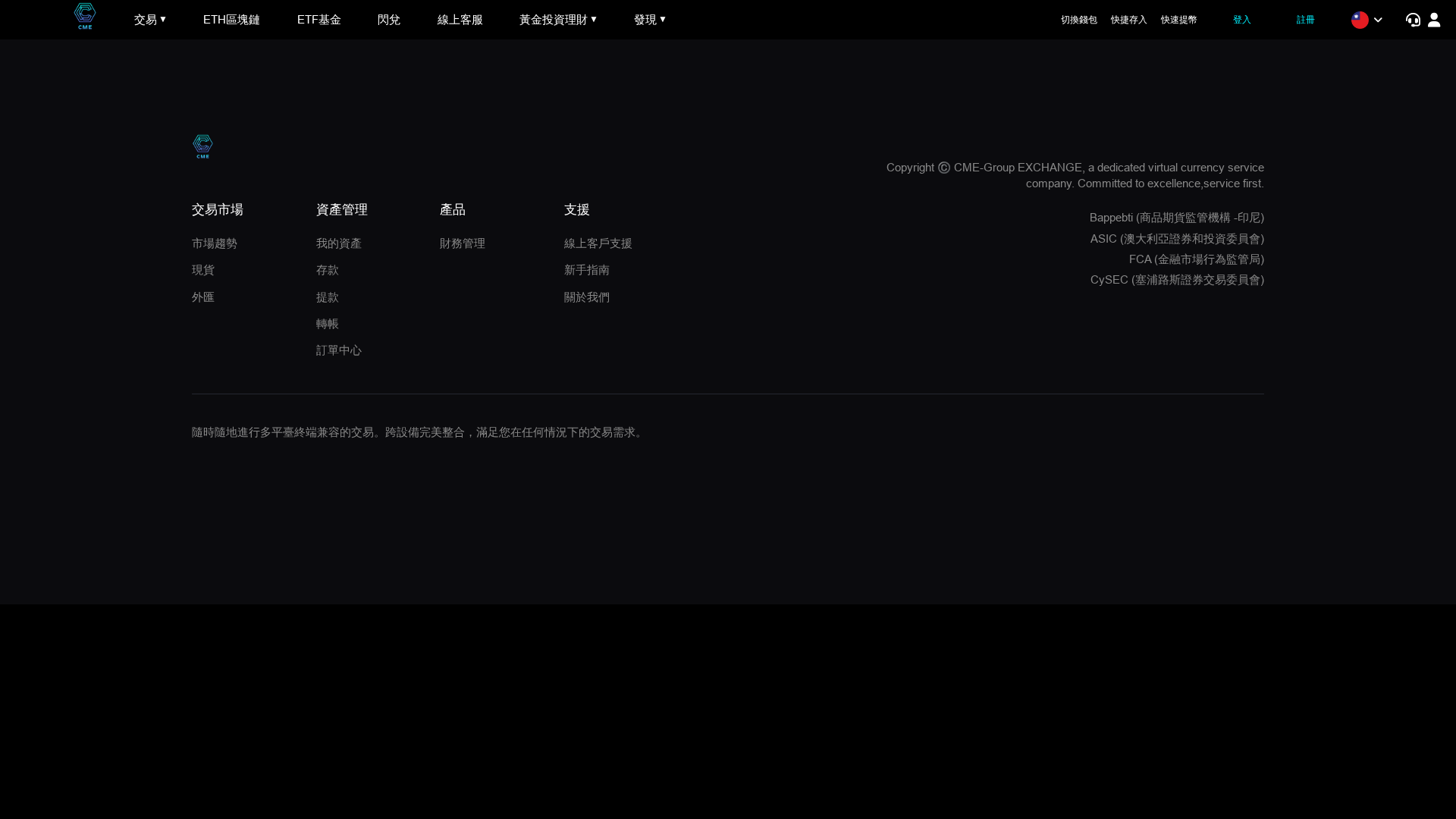Expand the 發現 dropdown menu
Viewport: 1456px width, 819px height.
click(650, 20)
